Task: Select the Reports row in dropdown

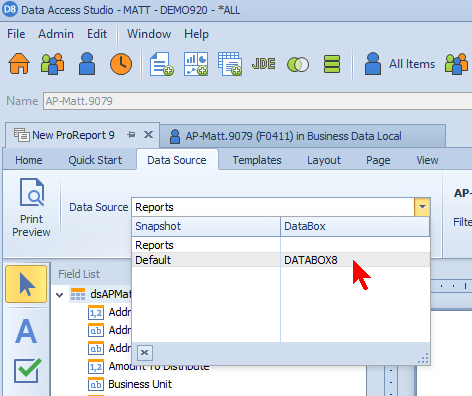Action: pos(281,245)
